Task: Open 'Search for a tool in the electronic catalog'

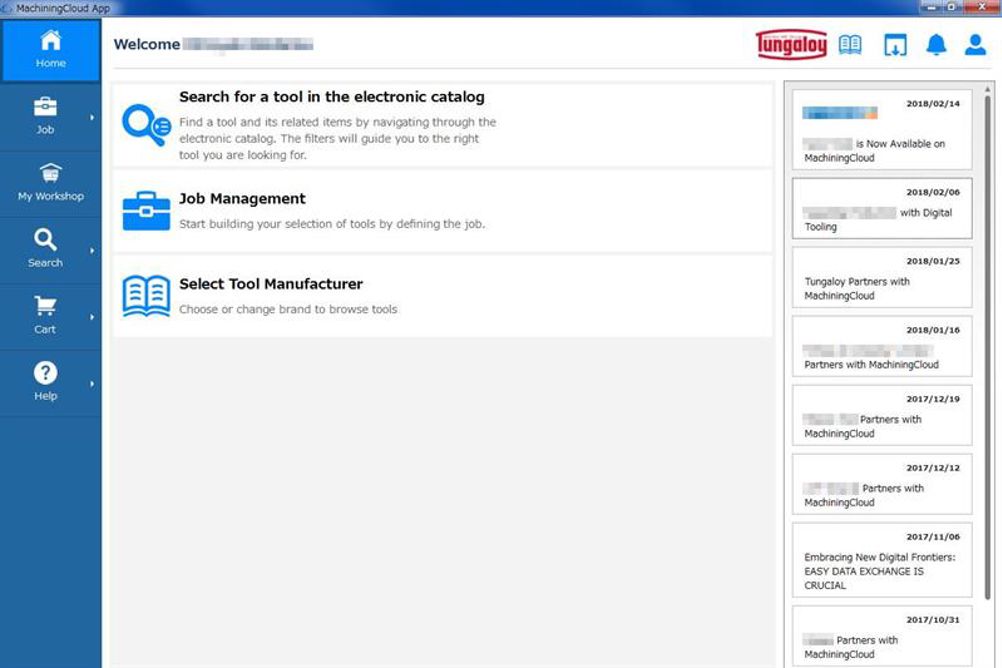Action: (332, 97)
